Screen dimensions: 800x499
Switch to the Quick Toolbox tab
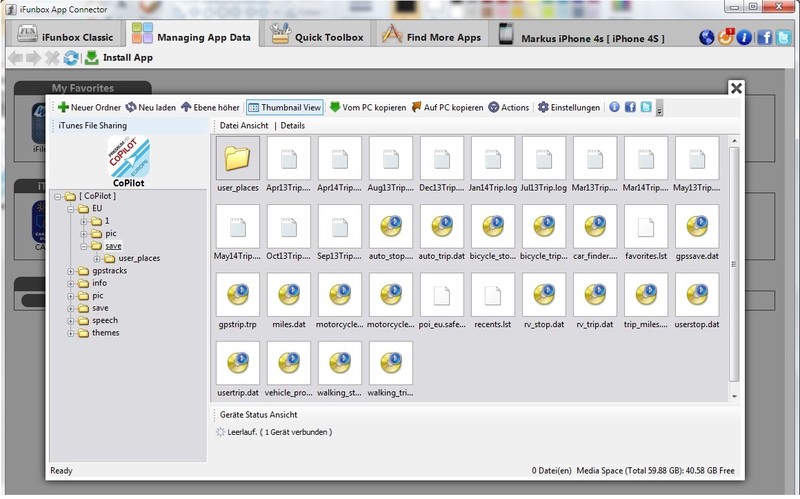click(318, 37)
